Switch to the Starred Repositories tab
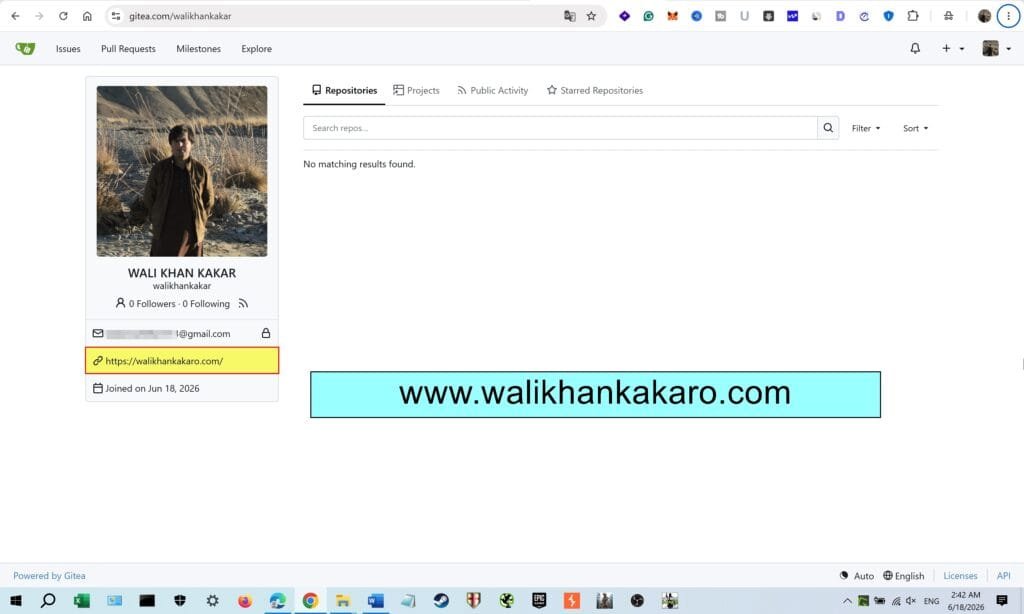The width and height of the screenshot is (1024, 614). pyautogui.click(x=594, y=90)
